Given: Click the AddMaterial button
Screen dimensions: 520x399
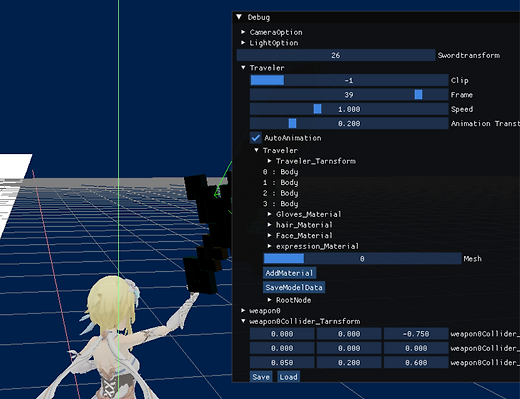Looking at the screenshot, I should 289,273.
